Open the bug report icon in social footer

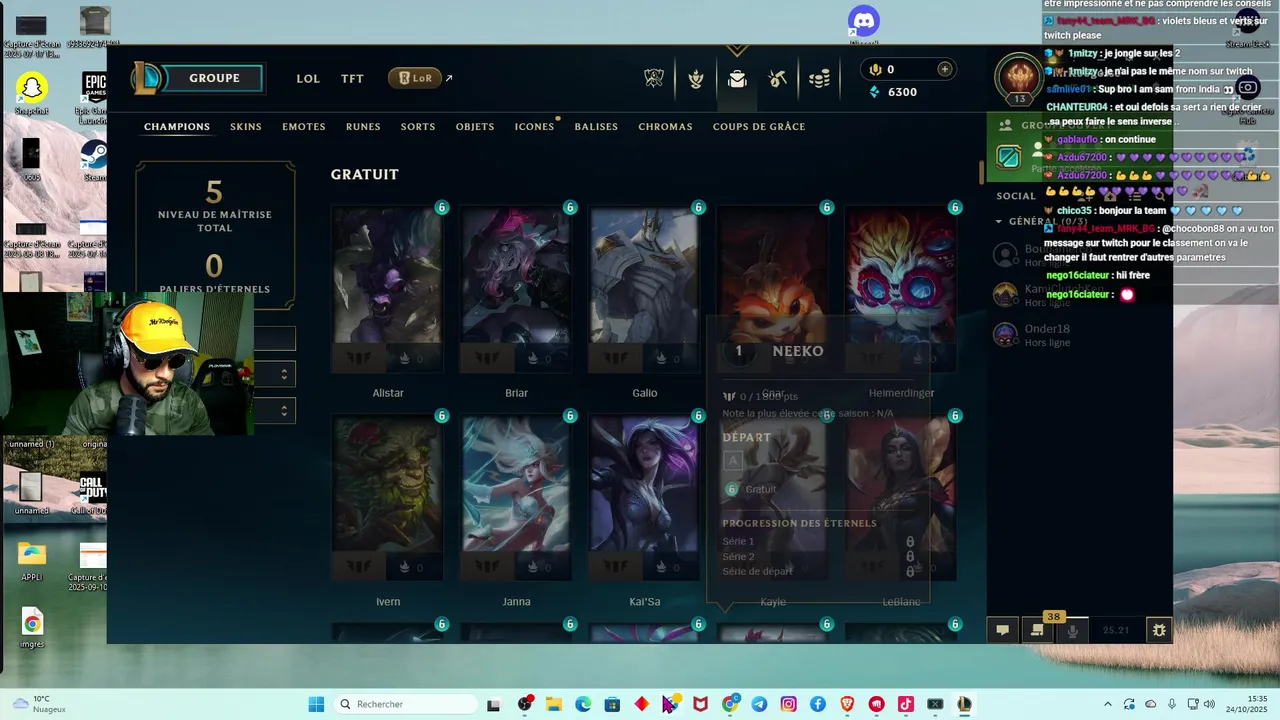tap(1159, 630)
